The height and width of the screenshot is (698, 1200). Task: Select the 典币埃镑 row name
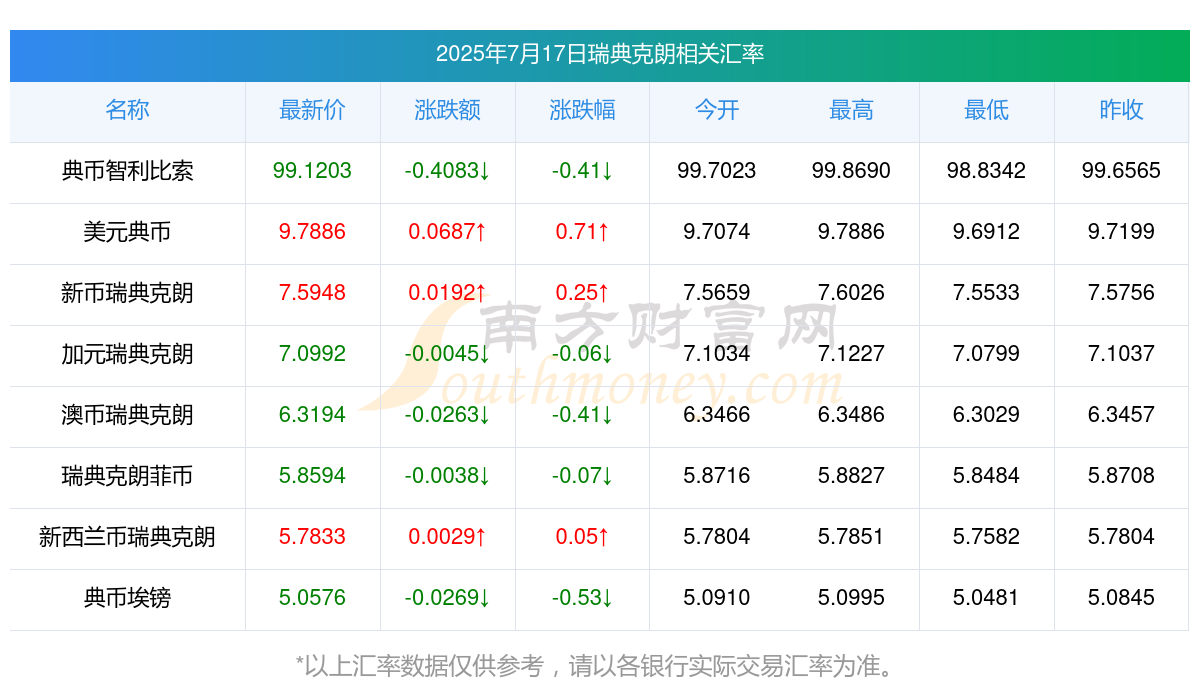127,598
